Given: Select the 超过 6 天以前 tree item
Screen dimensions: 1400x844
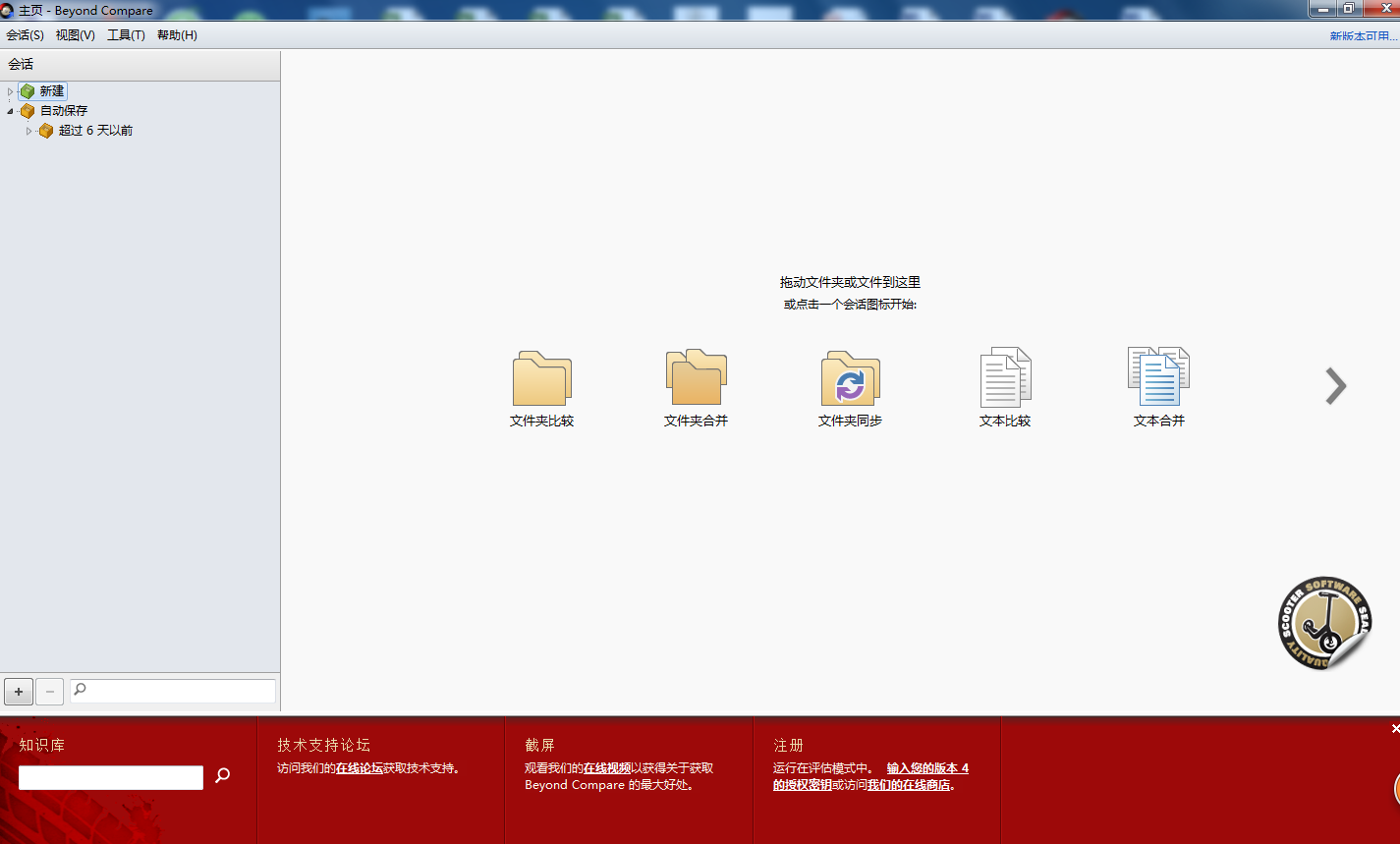Looking at the screenshot, I should [x=95, y=131].
